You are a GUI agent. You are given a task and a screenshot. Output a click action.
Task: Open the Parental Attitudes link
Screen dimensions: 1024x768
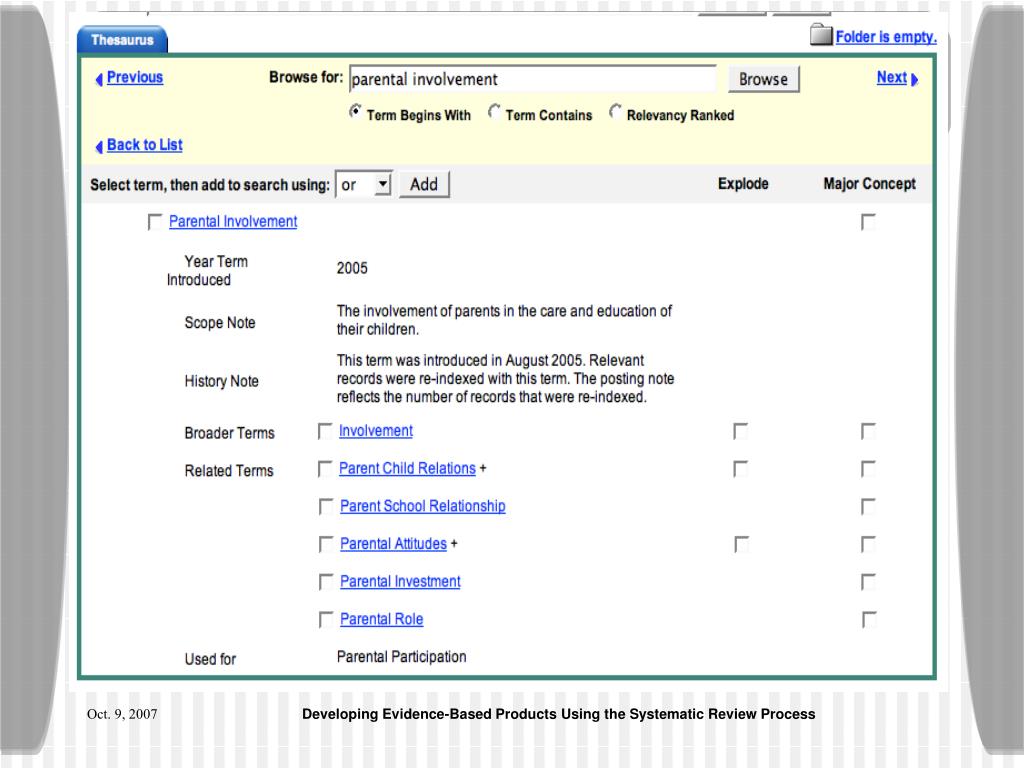point(393,543)
